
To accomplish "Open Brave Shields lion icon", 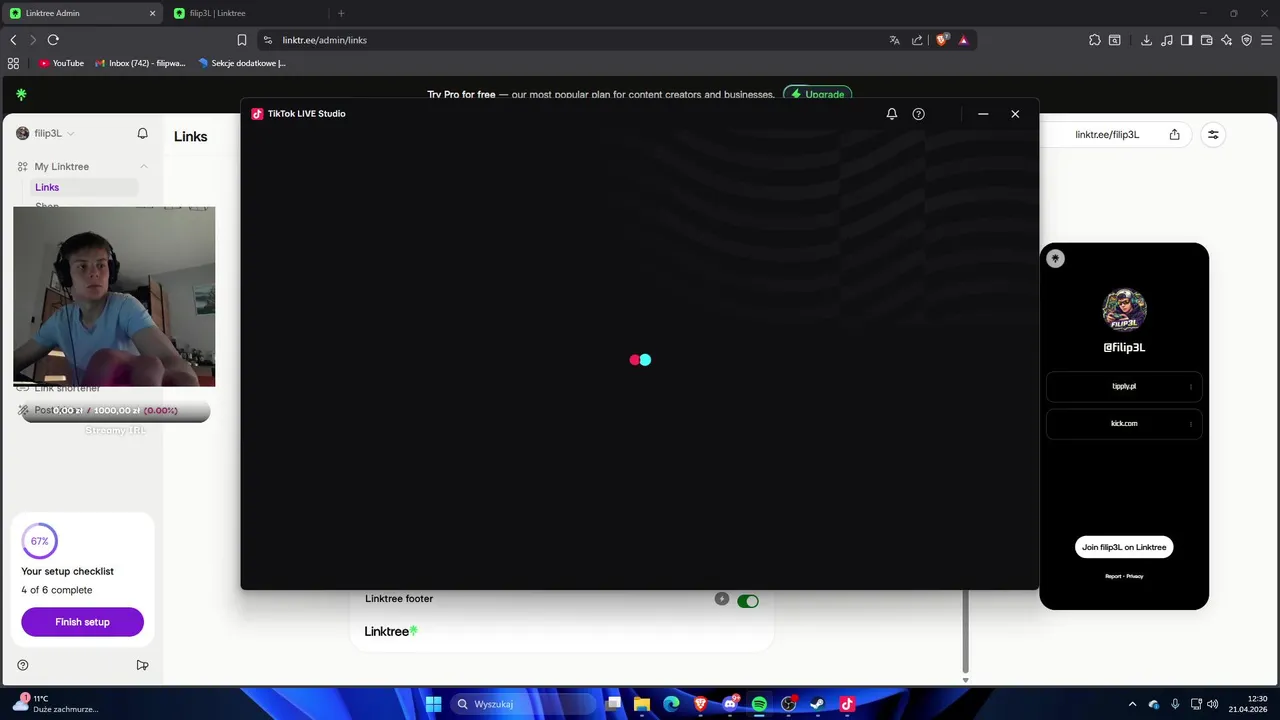I will 942,40.
